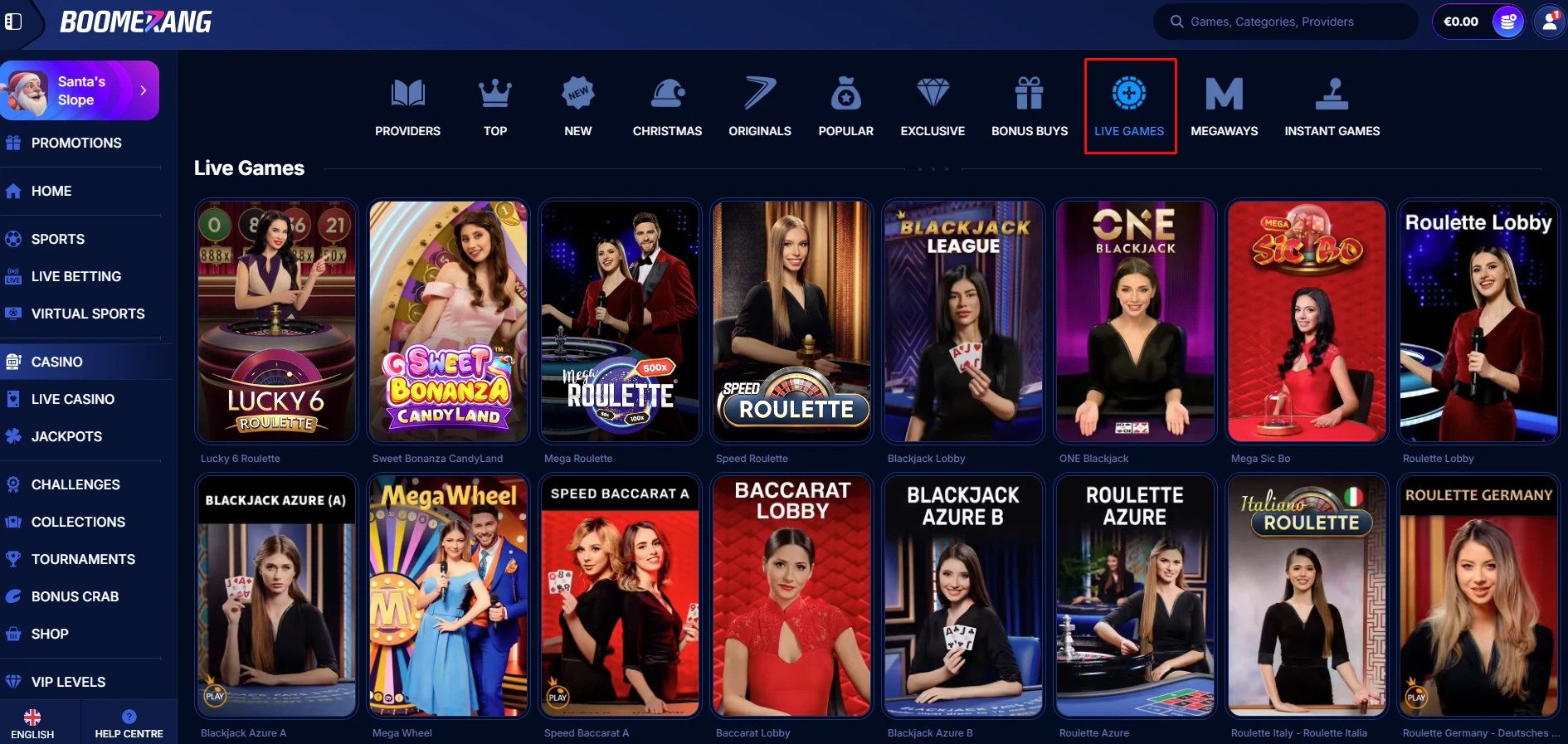The image size is (1568, 744).
Task: Focus the Games, Categories, Providers search field
Action: pyautogui.click(x=1285, y=22)
